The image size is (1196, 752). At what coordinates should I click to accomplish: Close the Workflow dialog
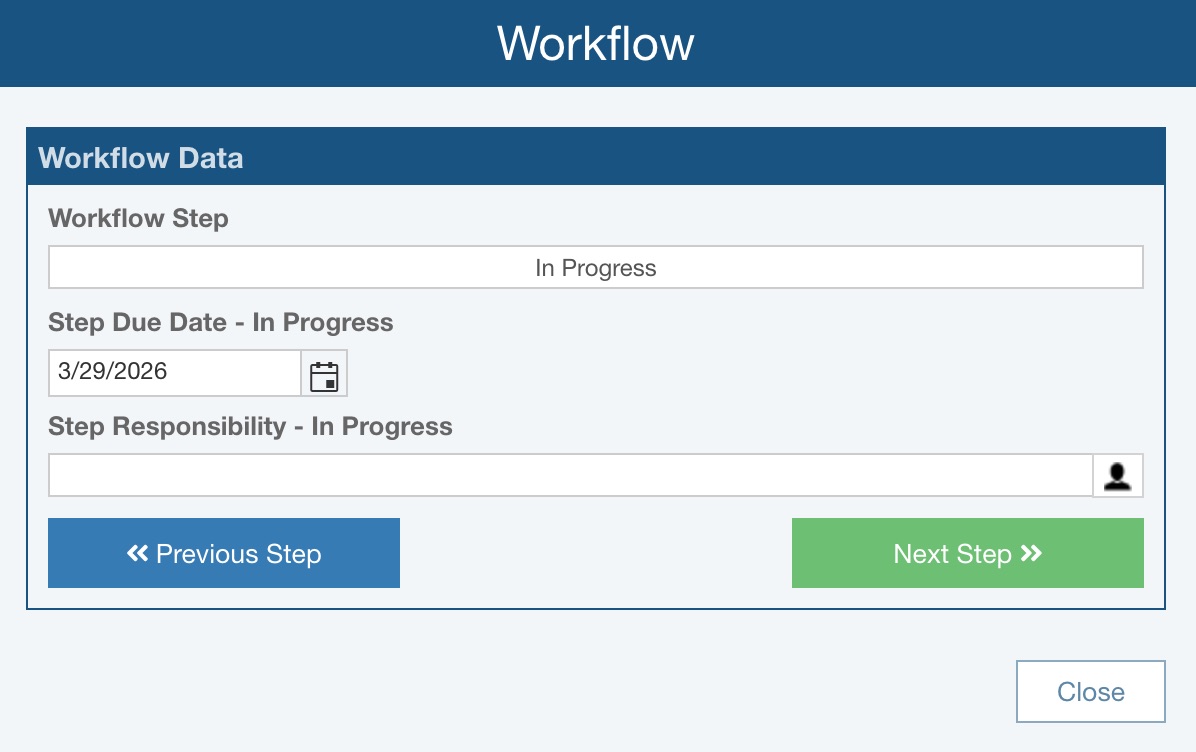1090,691
